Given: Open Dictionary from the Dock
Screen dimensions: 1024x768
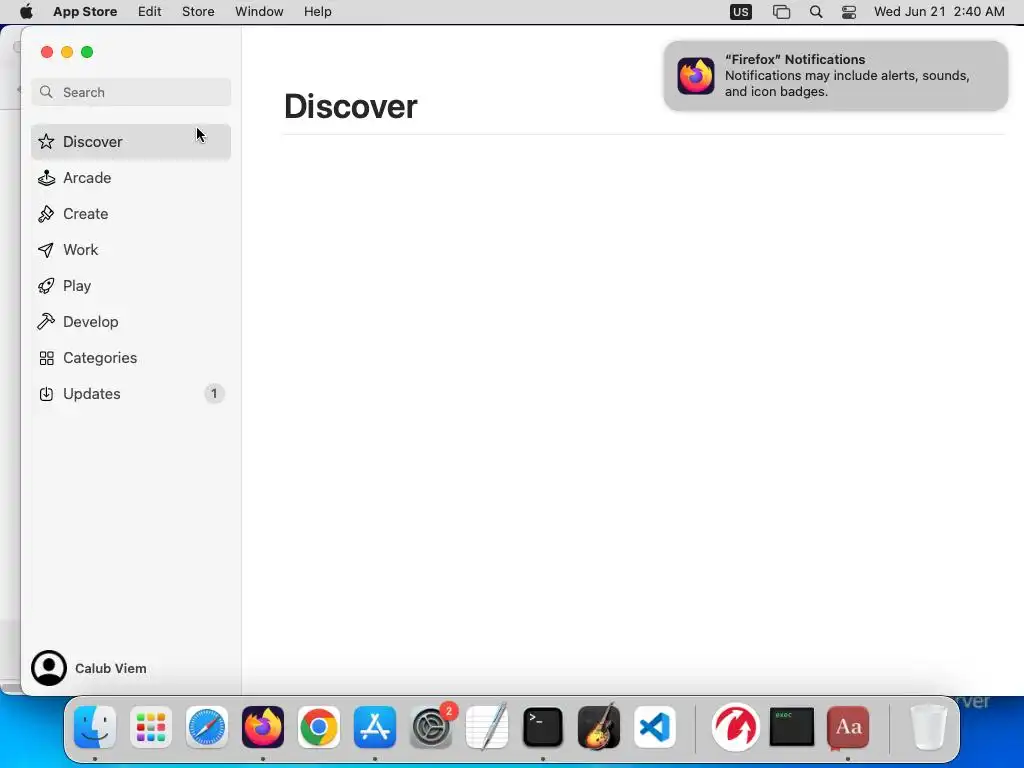Looking at the screenshot, I should click(x=848, y=727).
